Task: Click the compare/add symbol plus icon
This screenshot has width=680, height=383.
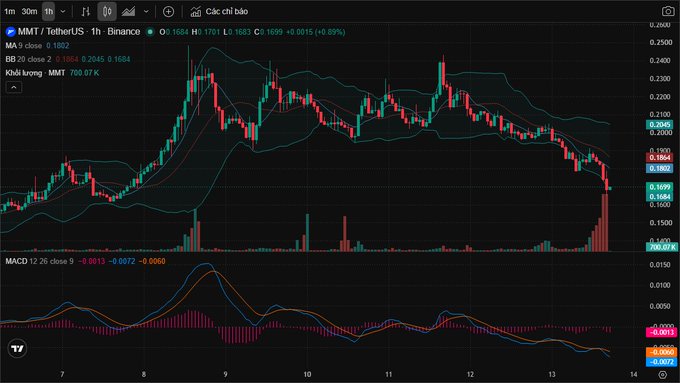Action: pos(168,12)
